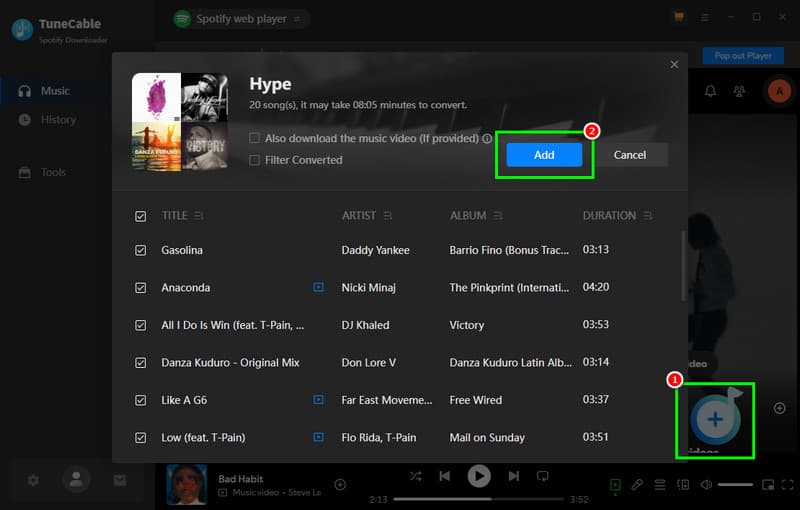Enable the Filter Converted checkbox
800x510 pixels.
pos(254,160)
